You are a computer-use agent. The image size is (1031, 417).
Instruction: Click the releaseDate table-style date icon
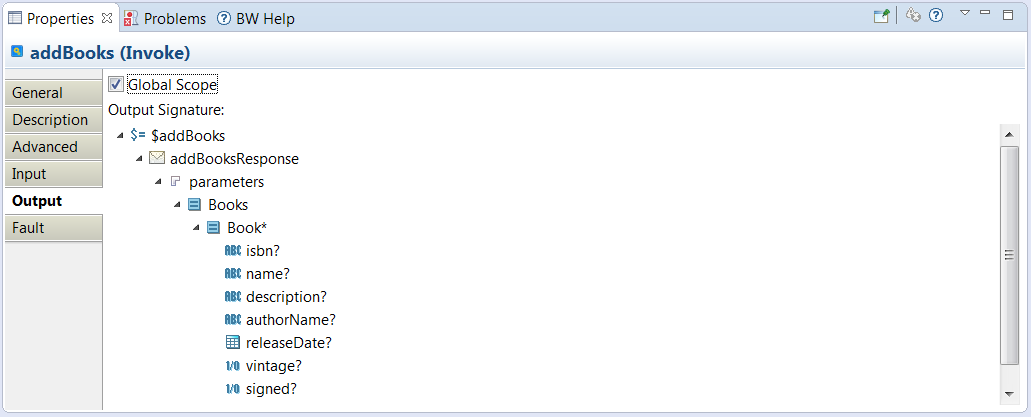[232, 343]
